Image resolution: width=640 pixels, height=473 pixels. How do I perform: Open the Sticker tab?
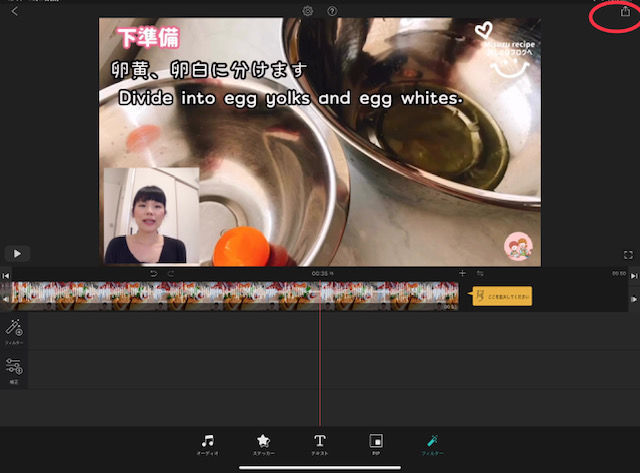(263, 444)
